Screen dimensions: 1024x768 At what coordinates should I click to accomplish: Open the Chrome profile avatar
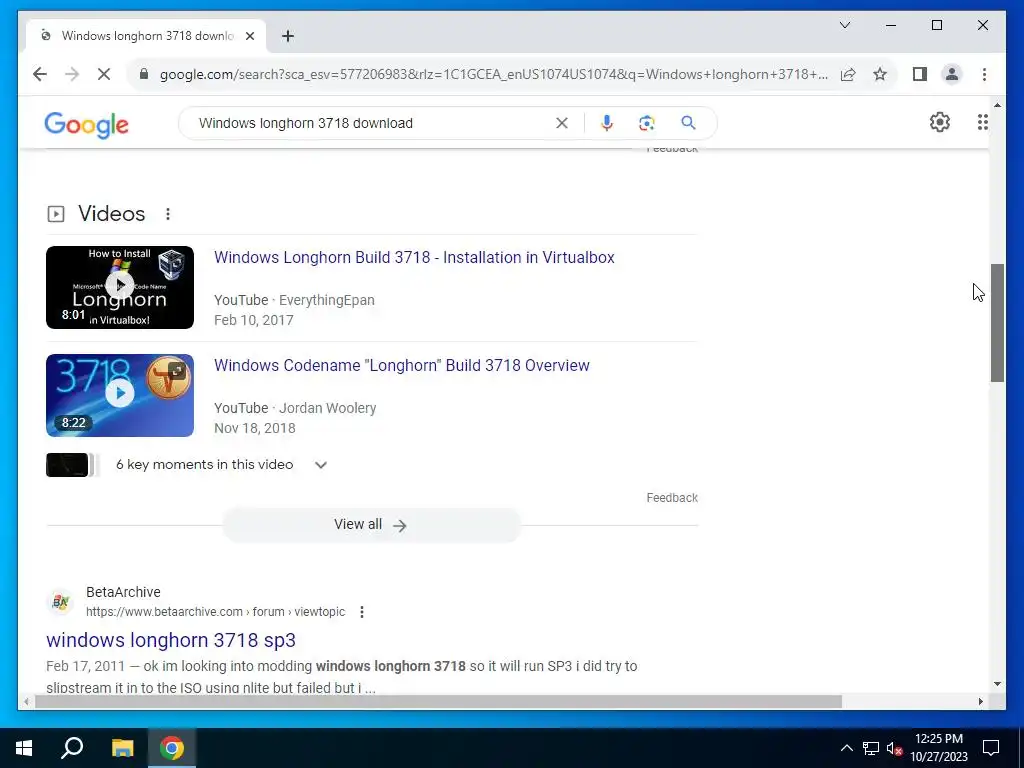coord(952,74)
